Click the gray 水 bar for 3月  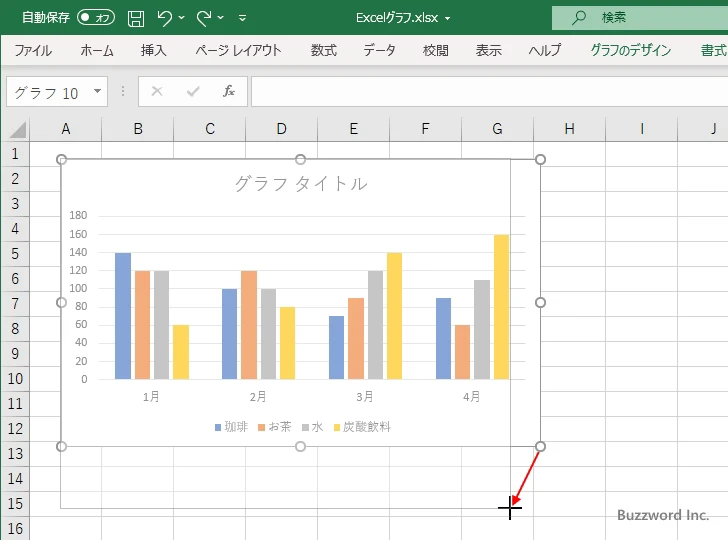click(x=376, y=325)
